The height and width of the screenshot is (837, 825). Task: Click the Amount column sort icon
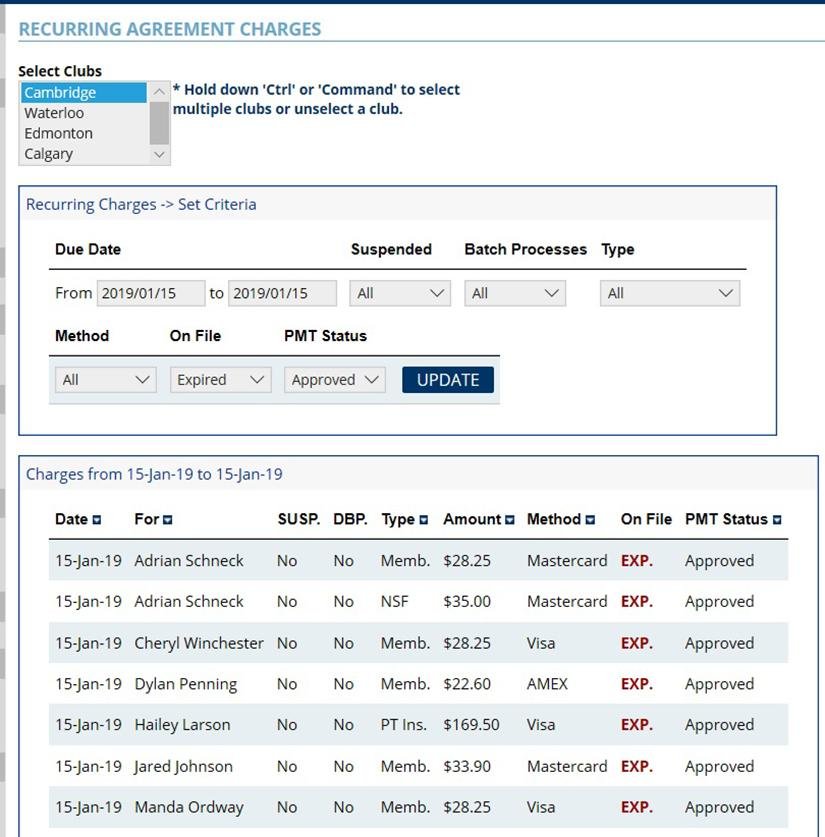510,520
